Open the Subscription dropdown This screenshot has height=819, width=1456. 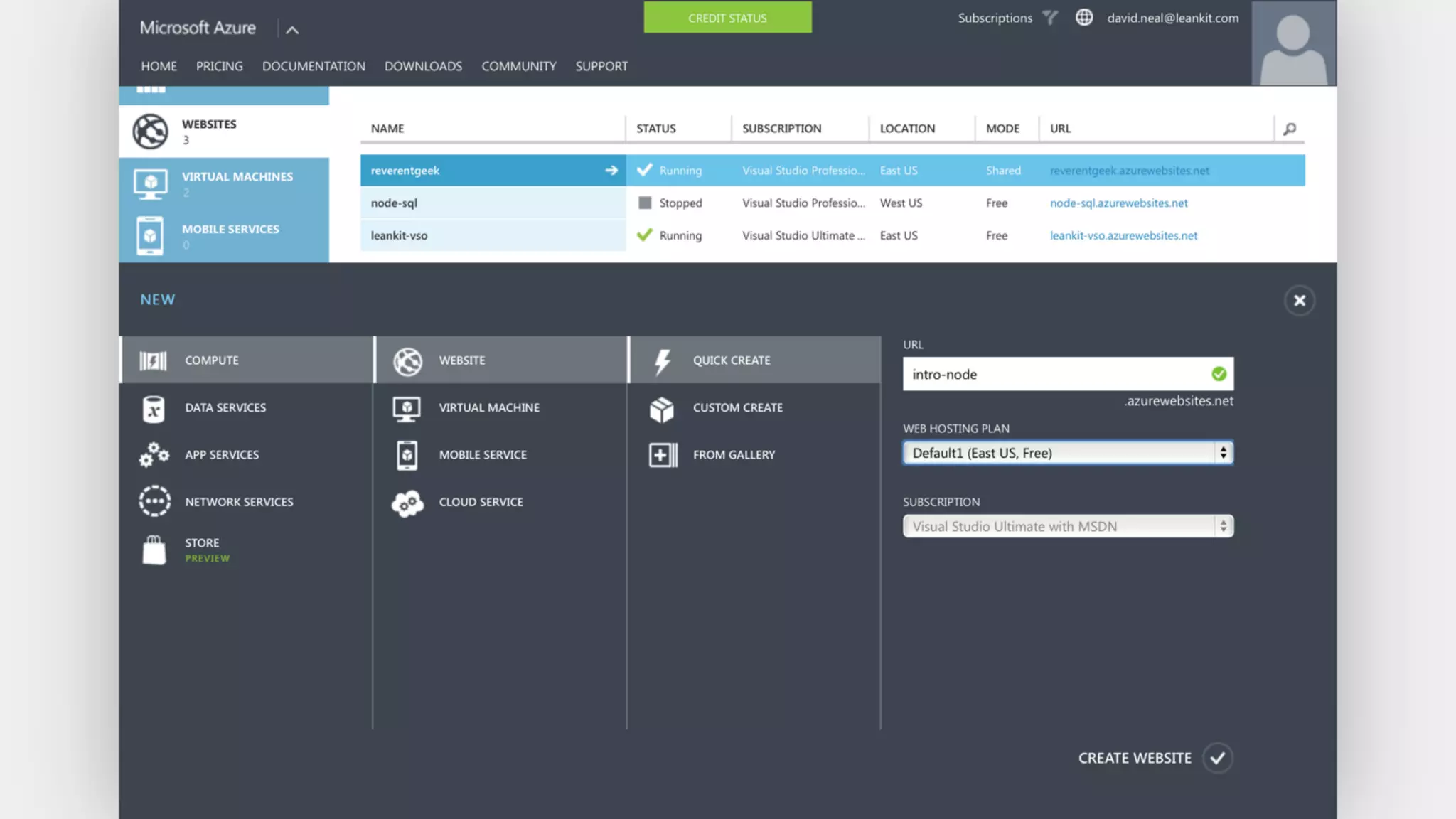click(x=1067, y=527)
